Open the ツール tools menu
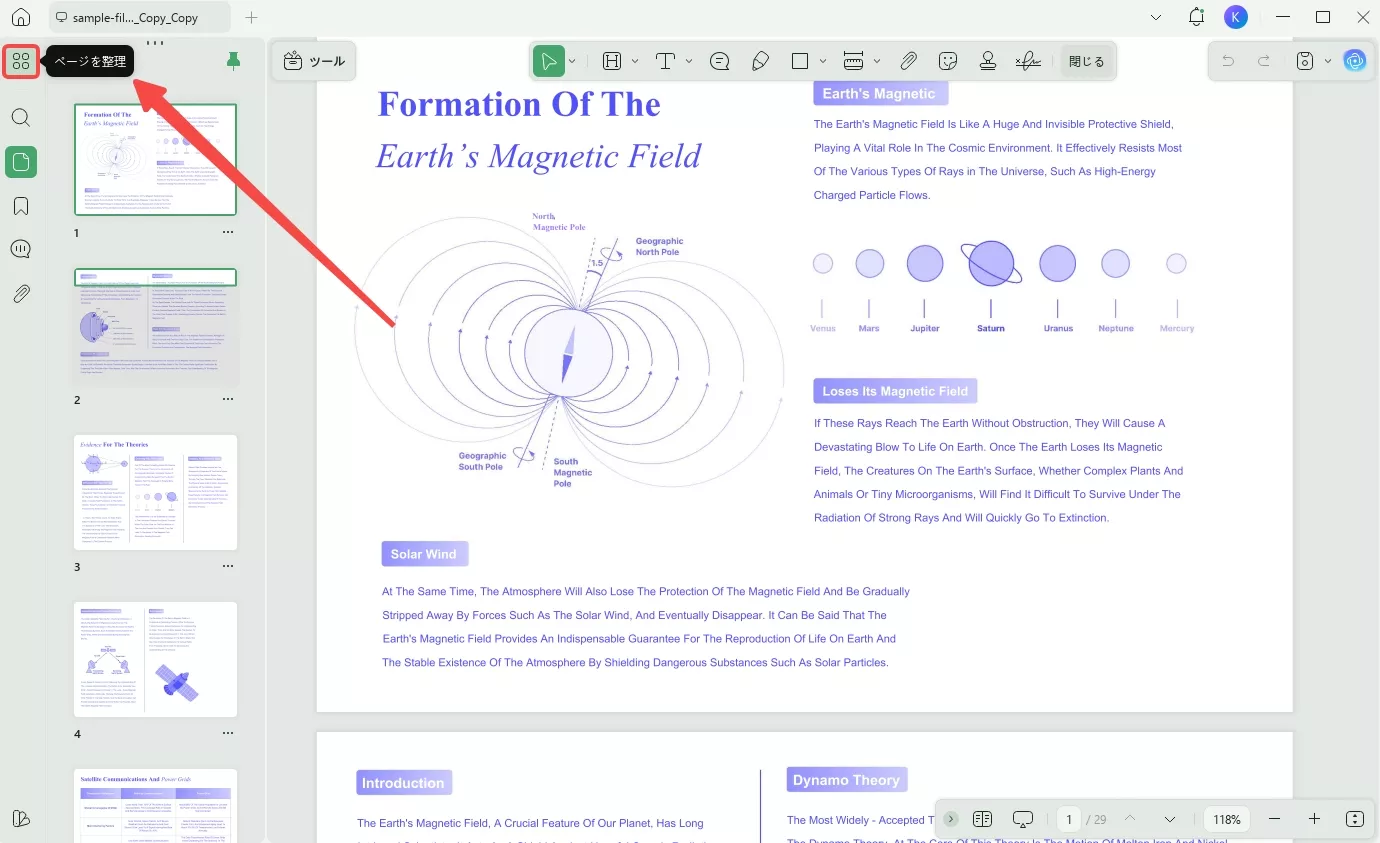The image size is (1380, 843). pyautogui.click(x=314, y=62)
